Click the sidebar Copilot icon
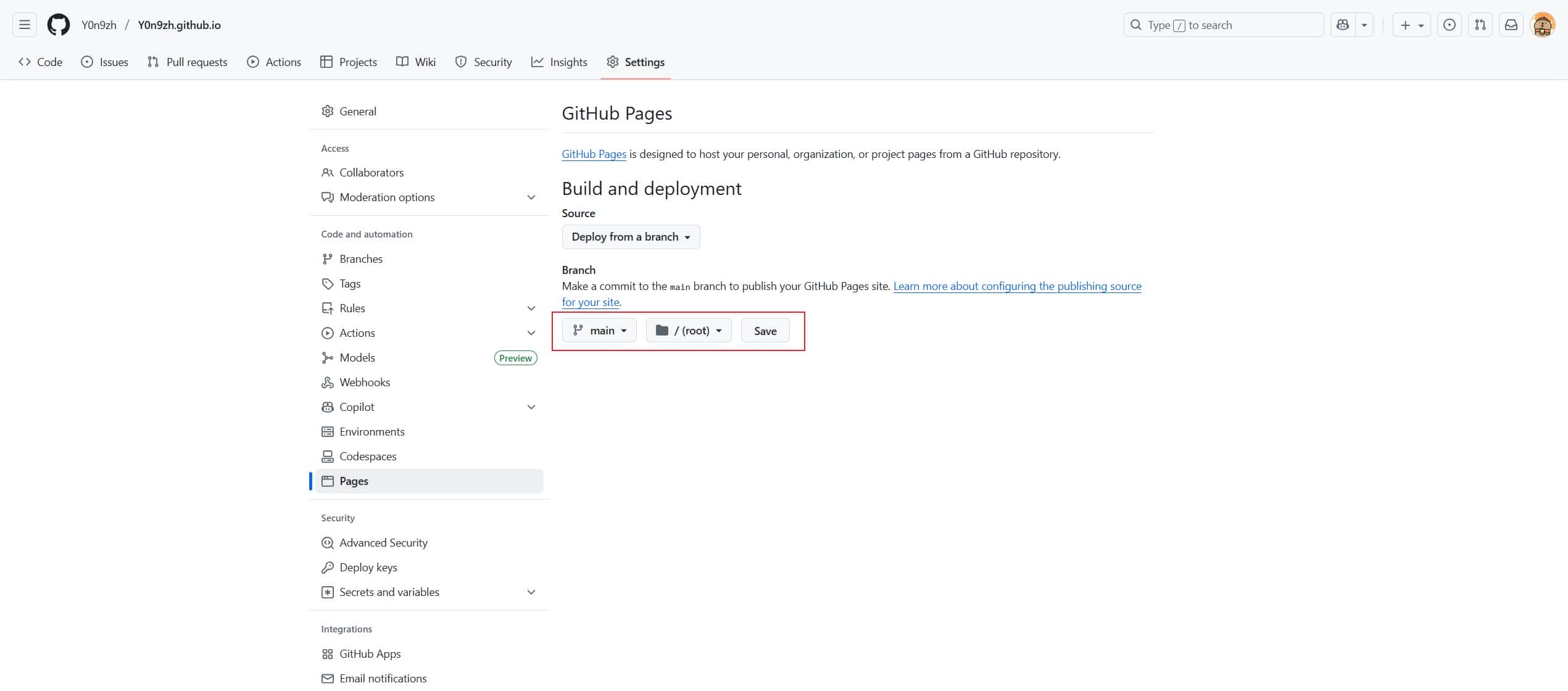 coord(328,407)
